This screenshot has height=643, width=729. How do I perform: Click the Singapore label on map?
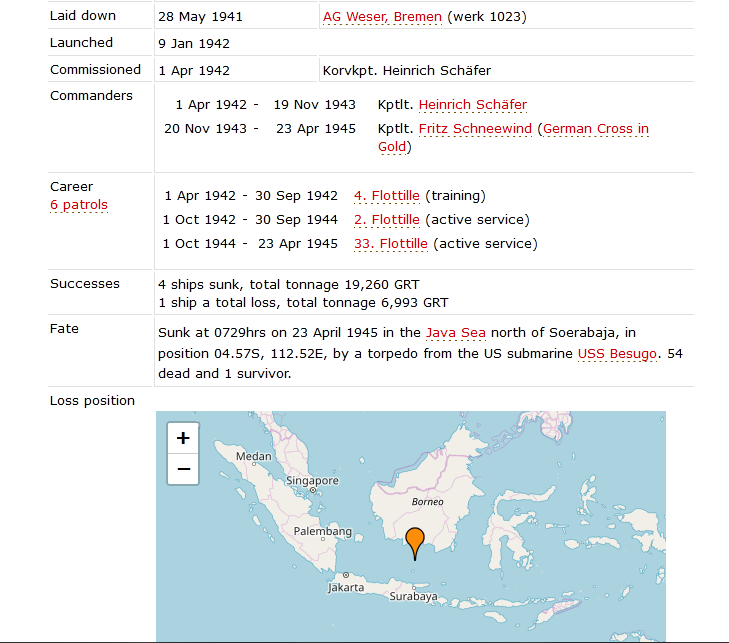[x=312, y=480]
